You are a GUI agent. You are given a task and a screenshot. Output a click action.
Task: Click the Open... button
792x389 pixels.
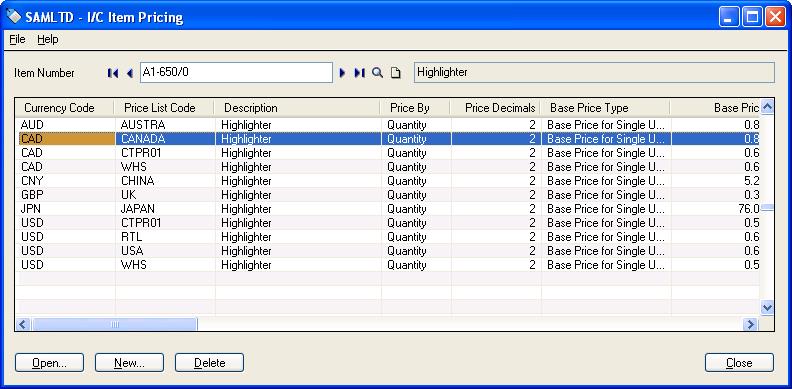click(x=50, y=363)
